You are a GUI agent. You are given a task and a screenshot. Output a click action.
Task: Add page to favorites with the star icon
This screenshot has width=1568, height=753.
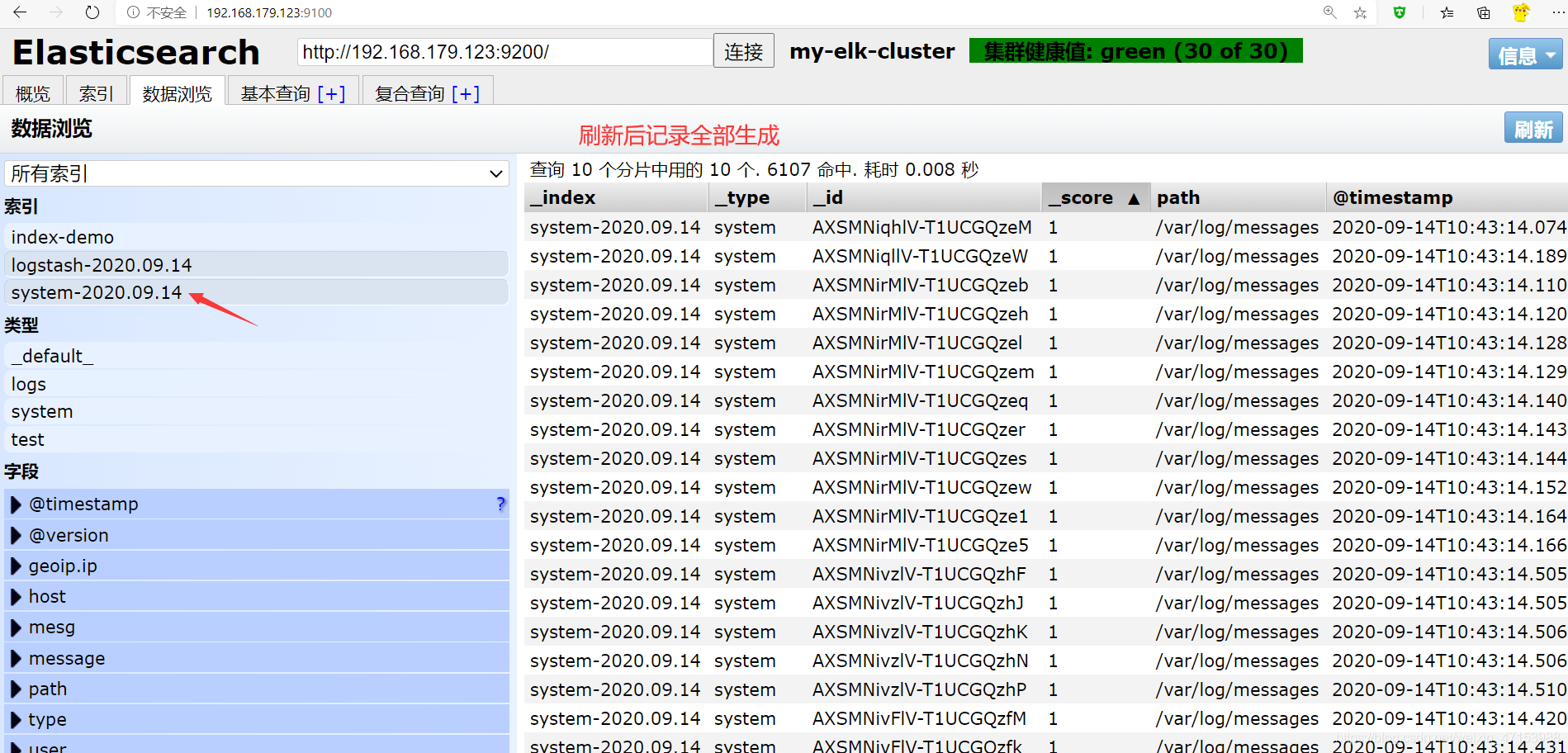[x=1360, y=12]
